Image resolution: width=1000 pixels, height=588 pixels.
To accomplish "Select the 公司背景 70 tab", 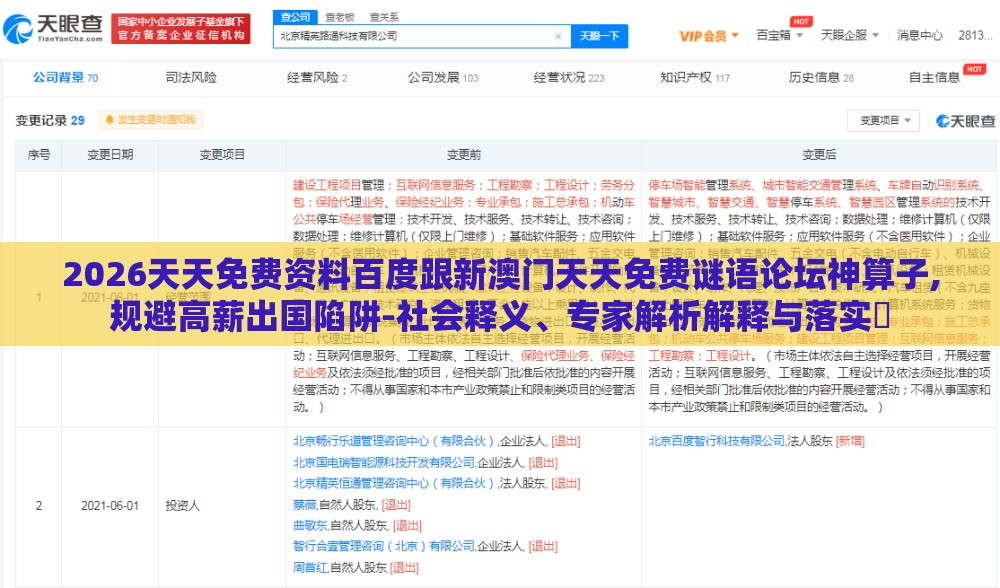I will click(x=65, y=78).
